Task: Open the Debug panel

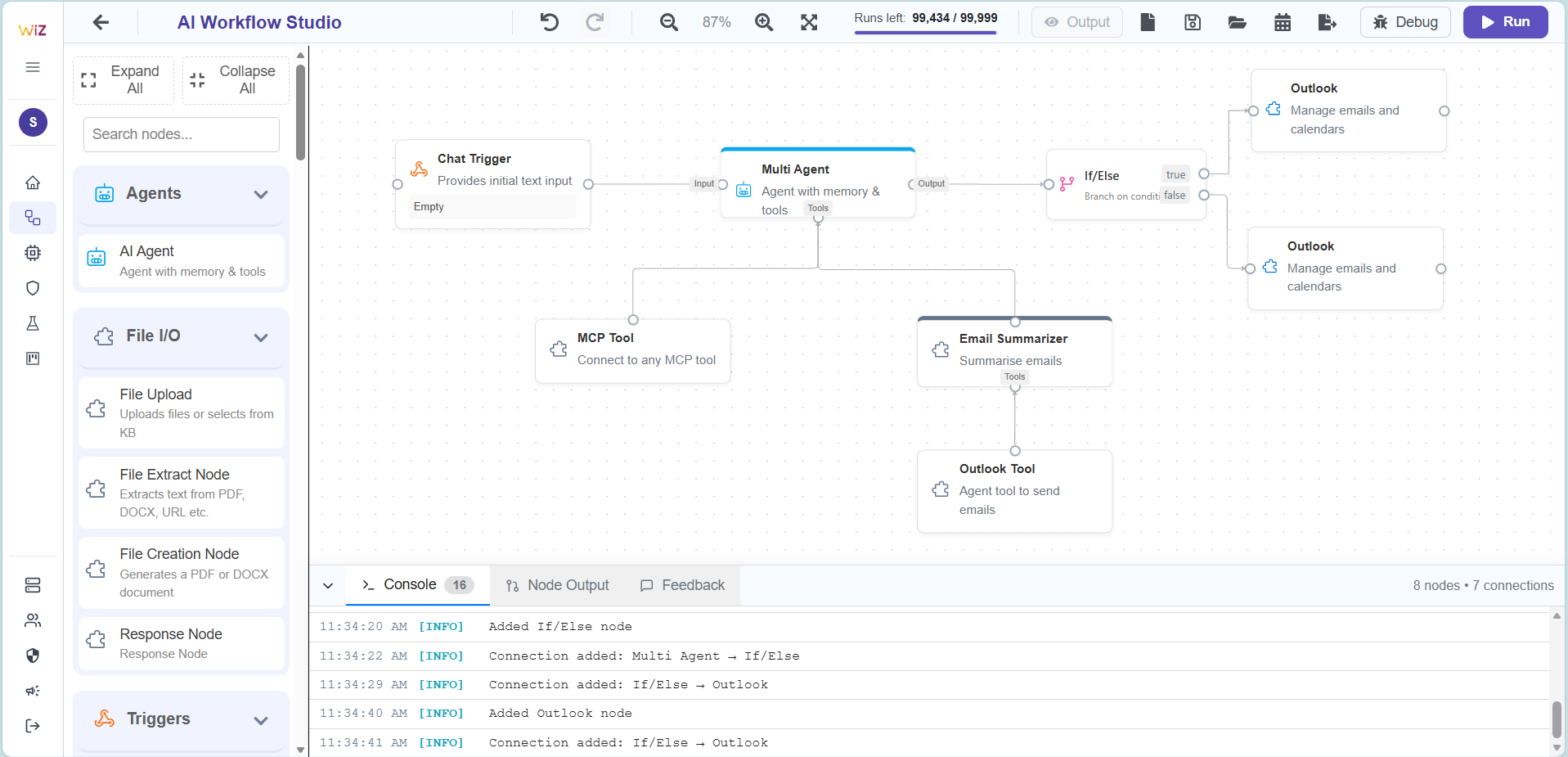Action: click(1405, 22)
